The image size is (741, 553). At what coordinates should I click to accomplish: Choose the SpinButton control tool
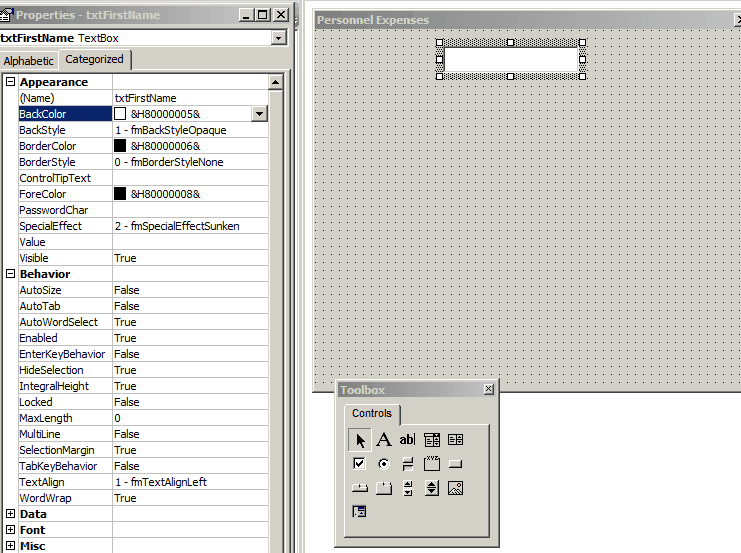pos(431,488)
